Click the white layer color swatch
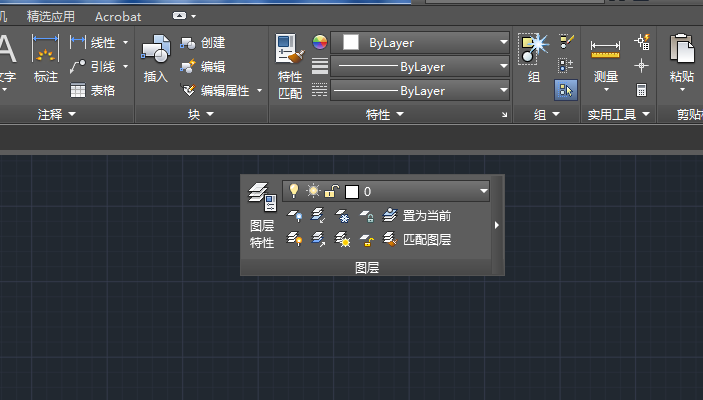The height and width of the screenshot is (400, 703). (351, 190)
